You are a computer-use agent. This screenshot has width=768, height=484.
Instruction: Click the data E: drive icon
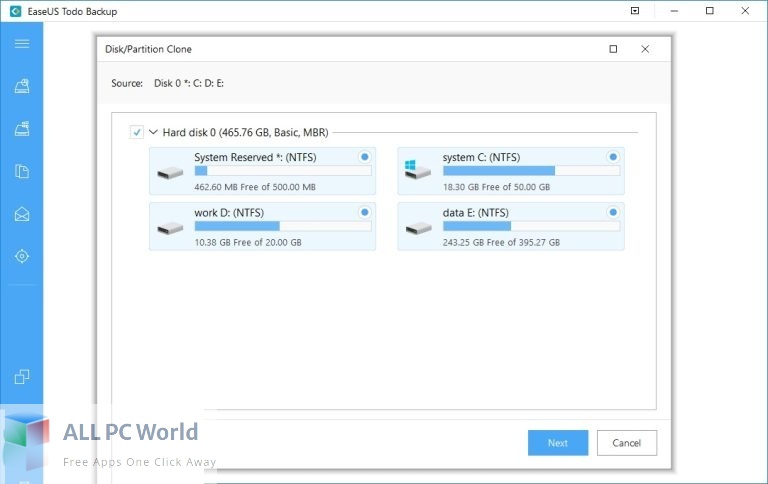[x=419, y=228]
